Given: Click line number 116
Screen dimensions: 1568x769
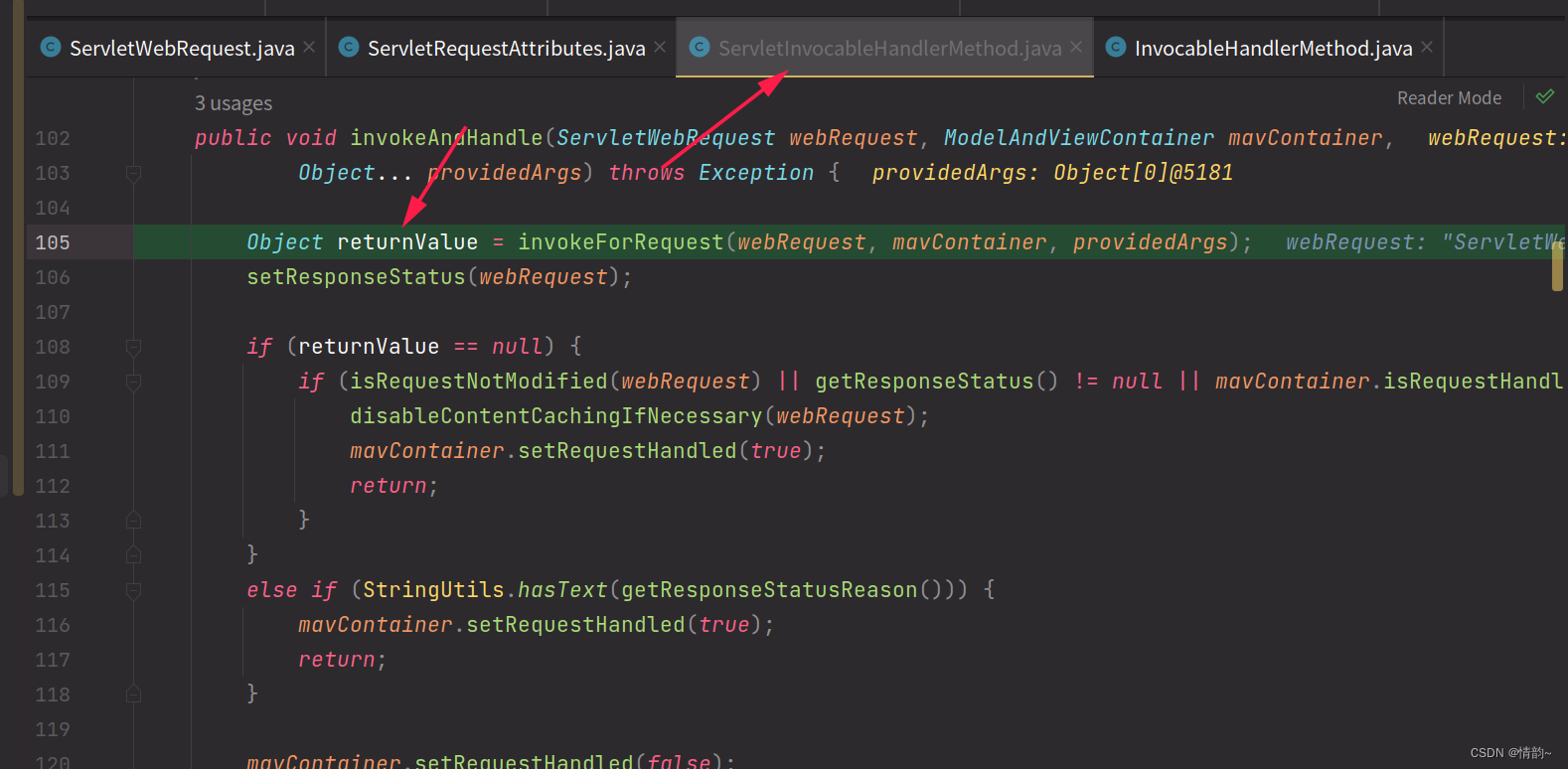Looking at the screenshot, I should pos(53,625).
